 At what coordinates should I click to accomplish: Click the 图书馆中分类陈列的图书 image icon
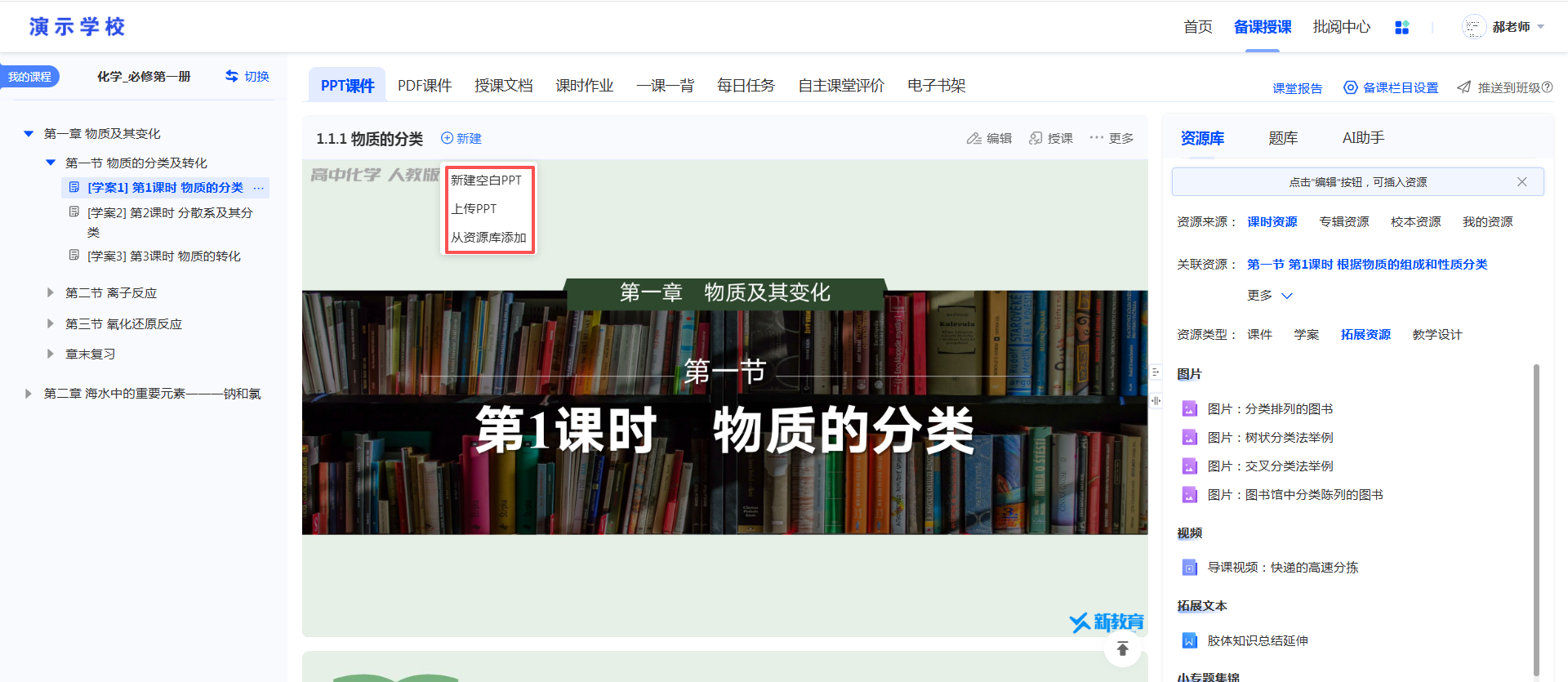pos(1190,495)
